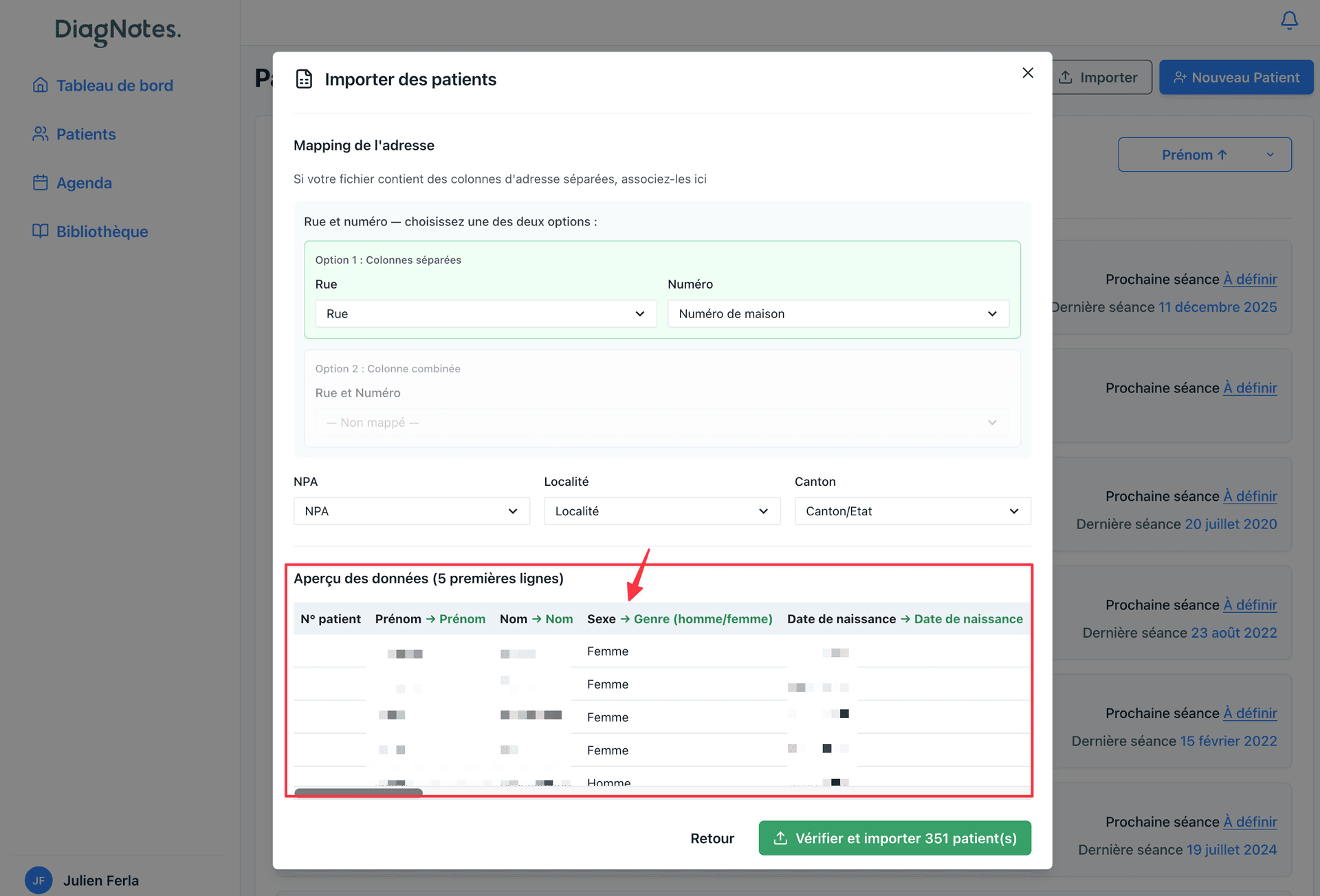Click the document icon in the import modal header
Screen dimensions: 1320x896
point(303,78)
